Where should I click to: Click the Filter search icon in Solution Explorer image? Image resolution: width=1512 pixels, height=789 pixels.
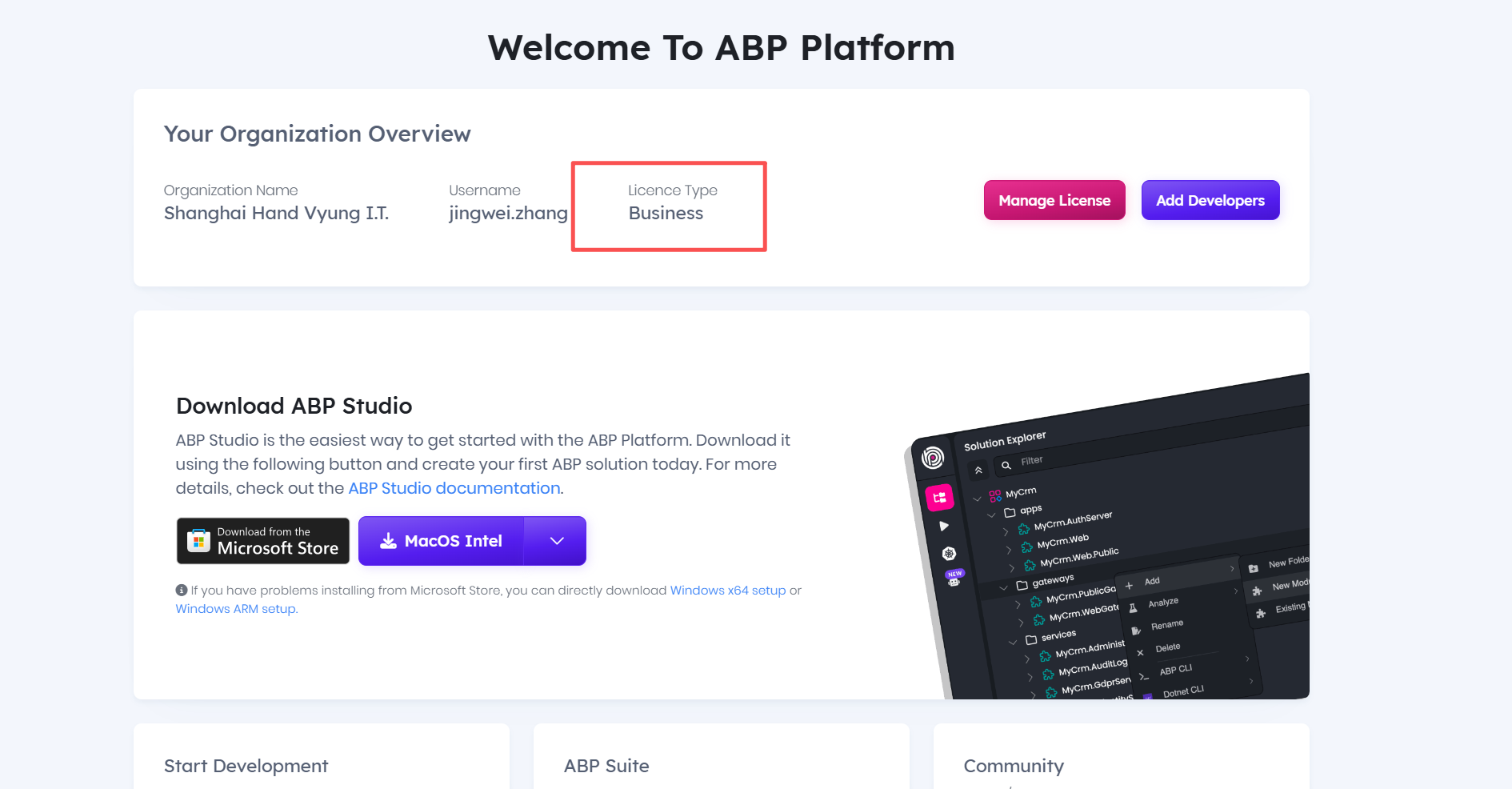(1006, 465)
